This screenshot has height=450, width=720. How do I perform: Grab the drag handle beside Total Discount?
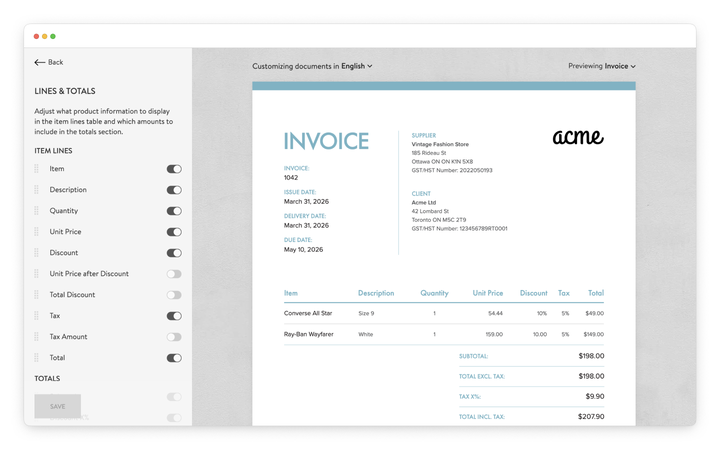click(37, 295)
